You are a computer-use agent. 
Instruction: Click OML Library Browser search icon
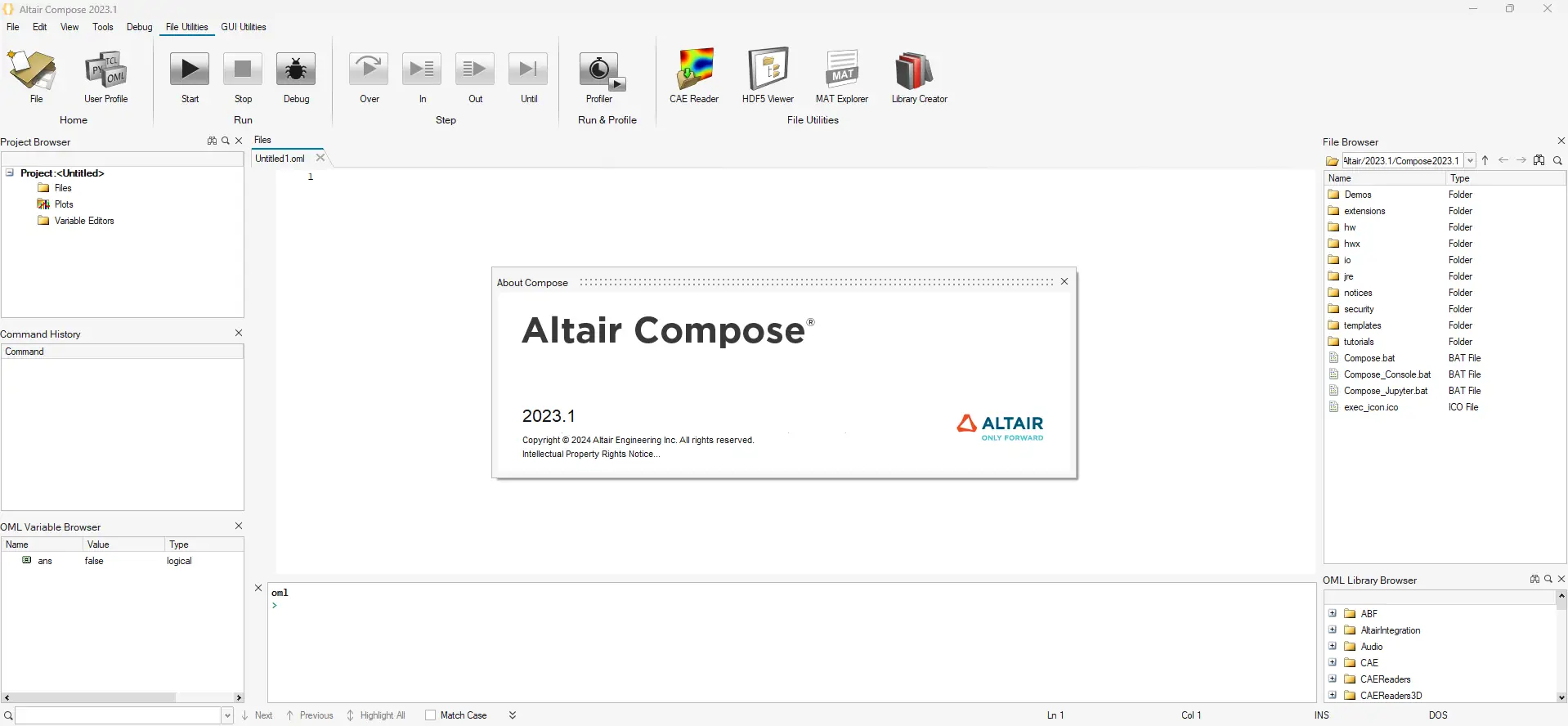pos(1548,579)
